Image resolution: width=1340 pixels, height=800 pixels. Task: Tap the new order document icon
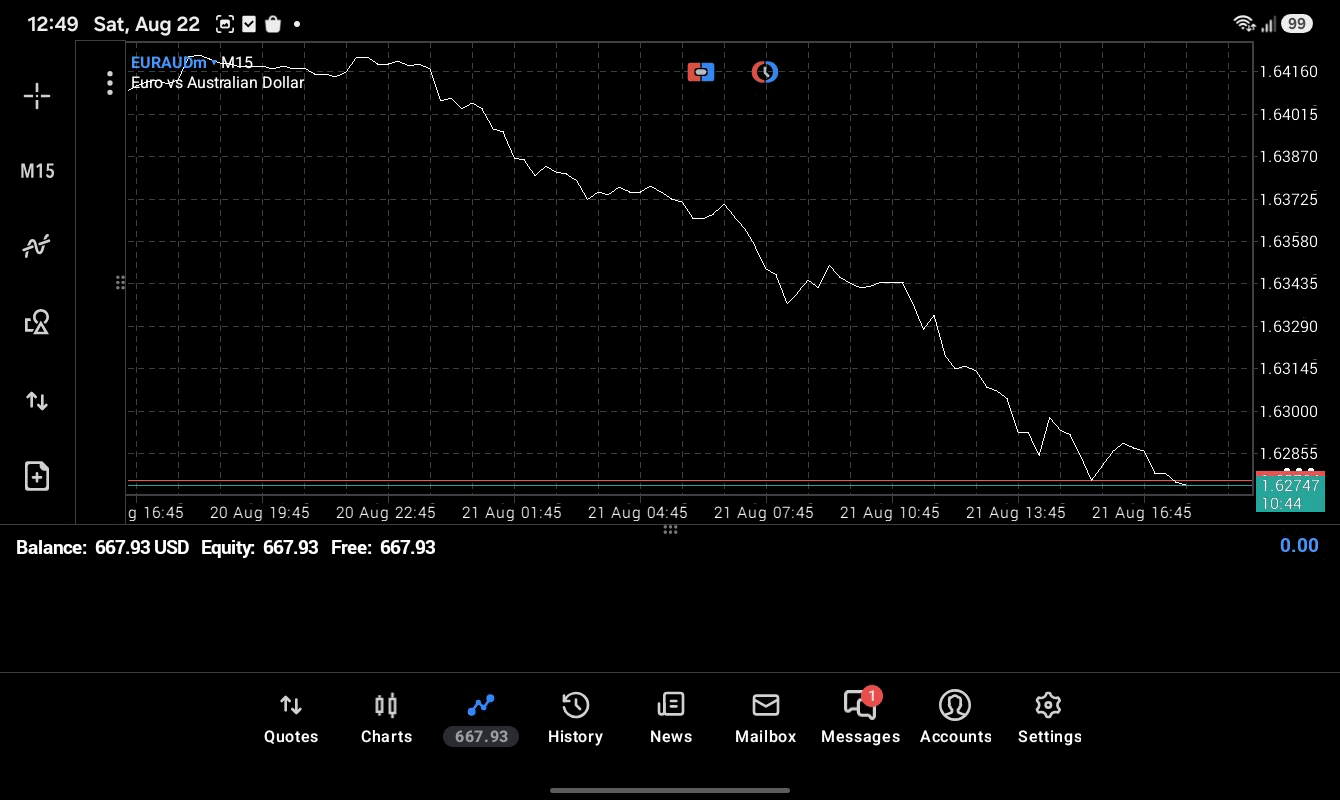[x=37, y=476]
